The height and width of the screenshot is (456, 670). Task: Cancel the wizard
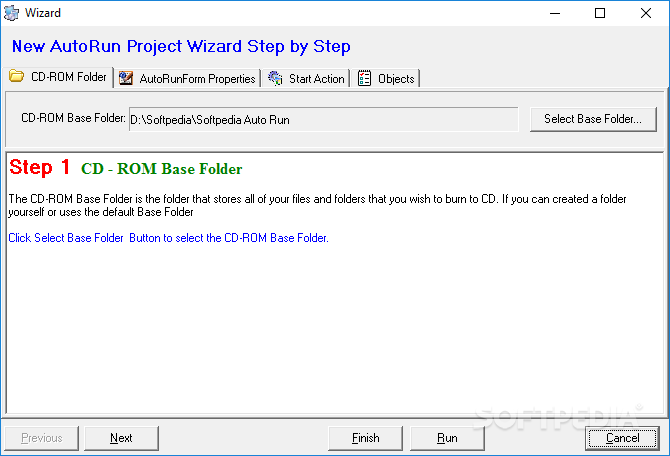click(x=622, y=438)
